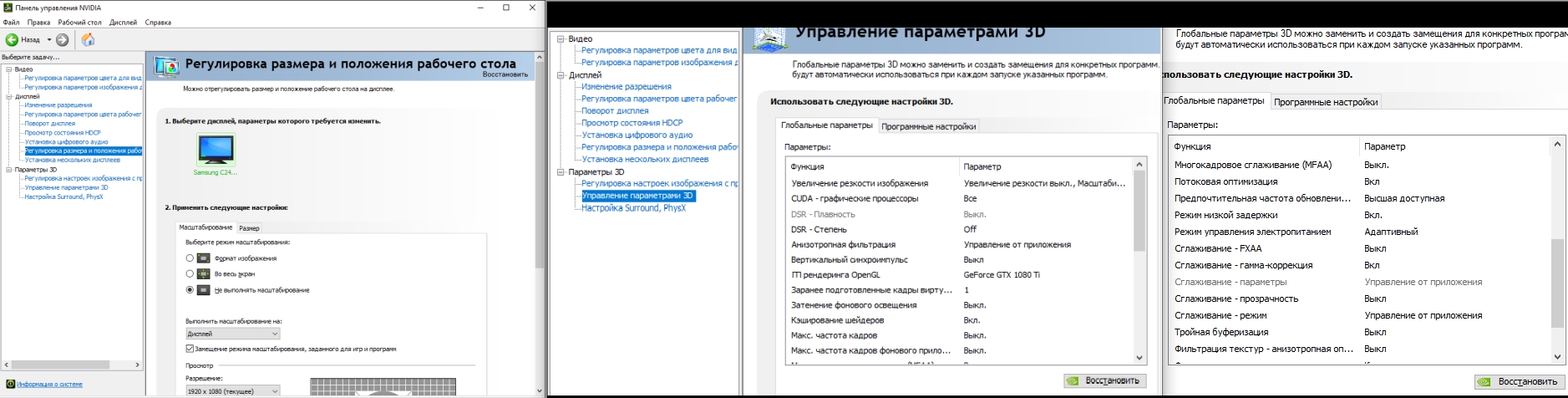Select the Глобальные параметры tab above the MFAA list
Image resolution: width=1568 pixels, height=398 pixels.
[1214, 100]
